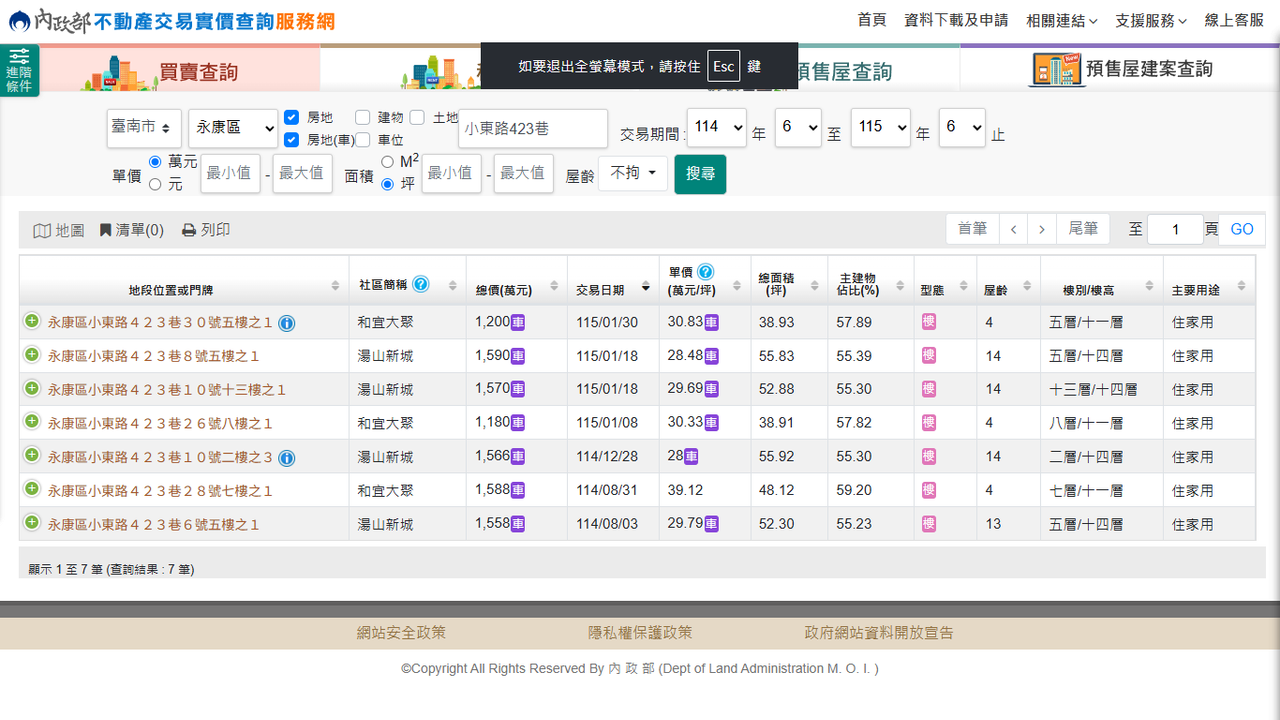Go to 首筆 first record

pos(973,229)
